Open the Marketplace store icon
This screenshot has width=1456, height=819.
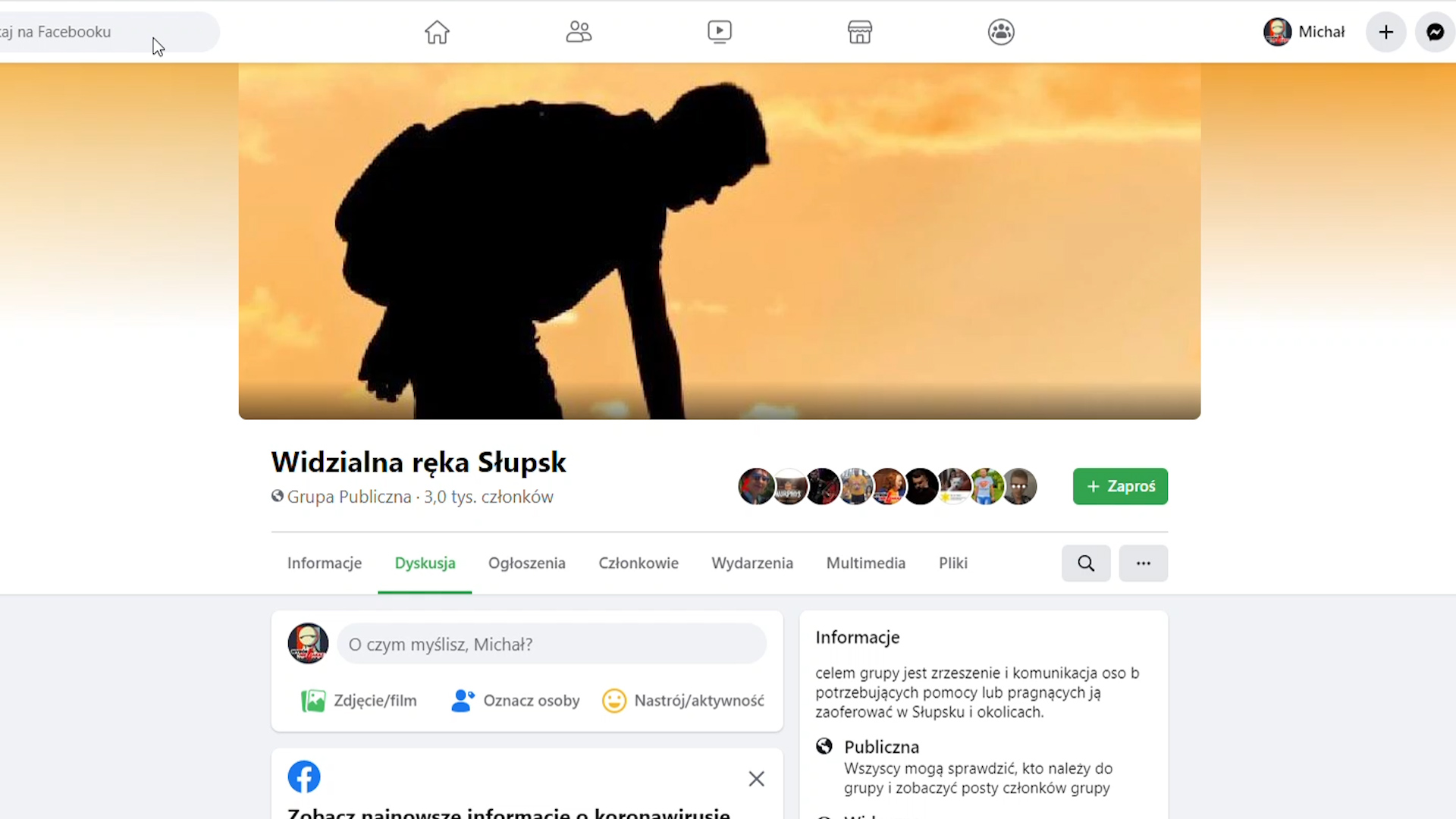click(860, 32)
